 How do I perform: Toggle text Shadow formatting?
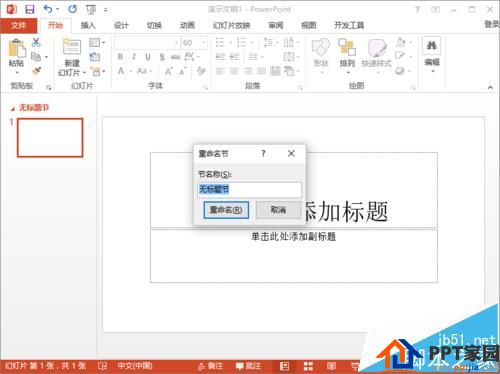[162, 57]
